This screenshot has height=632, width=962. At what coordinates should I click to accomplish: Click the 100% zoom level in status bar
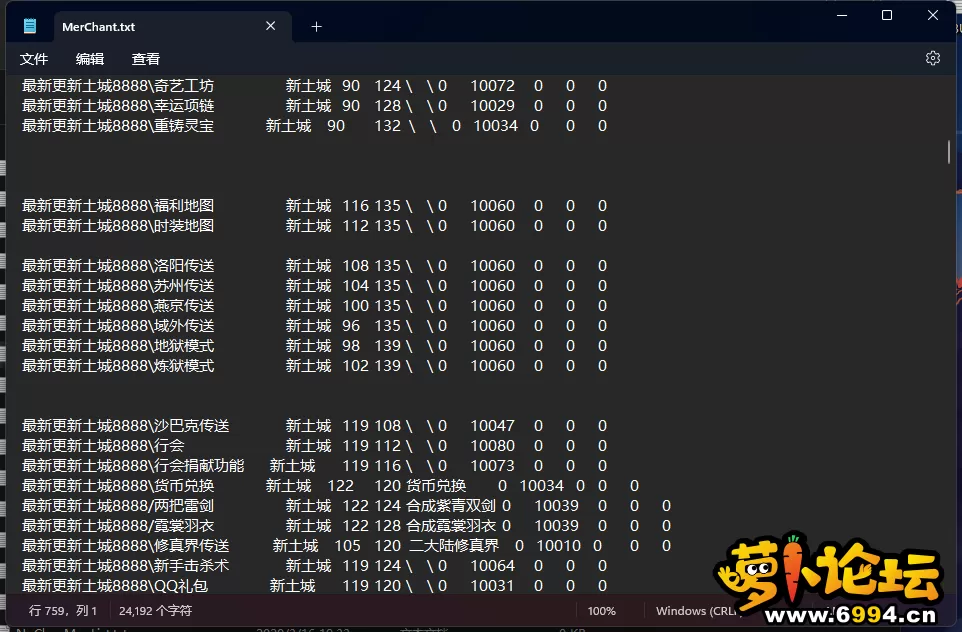coord(601,611)
